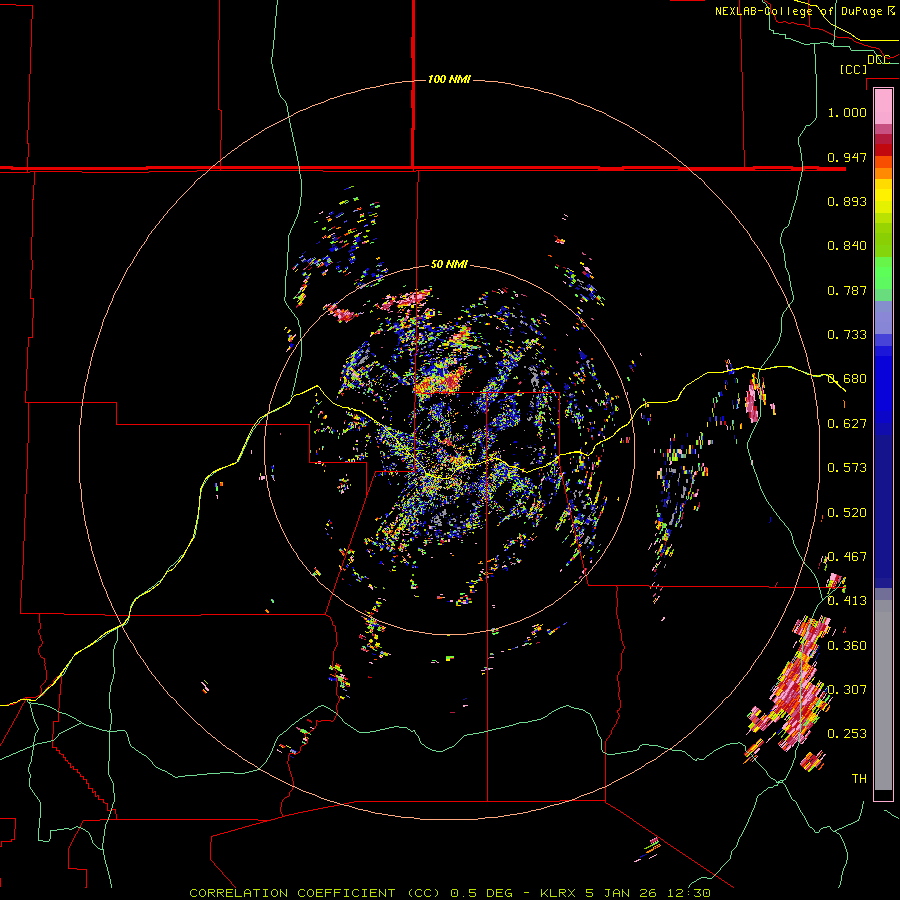Click the 0.307 scale value

coord(847,690)
